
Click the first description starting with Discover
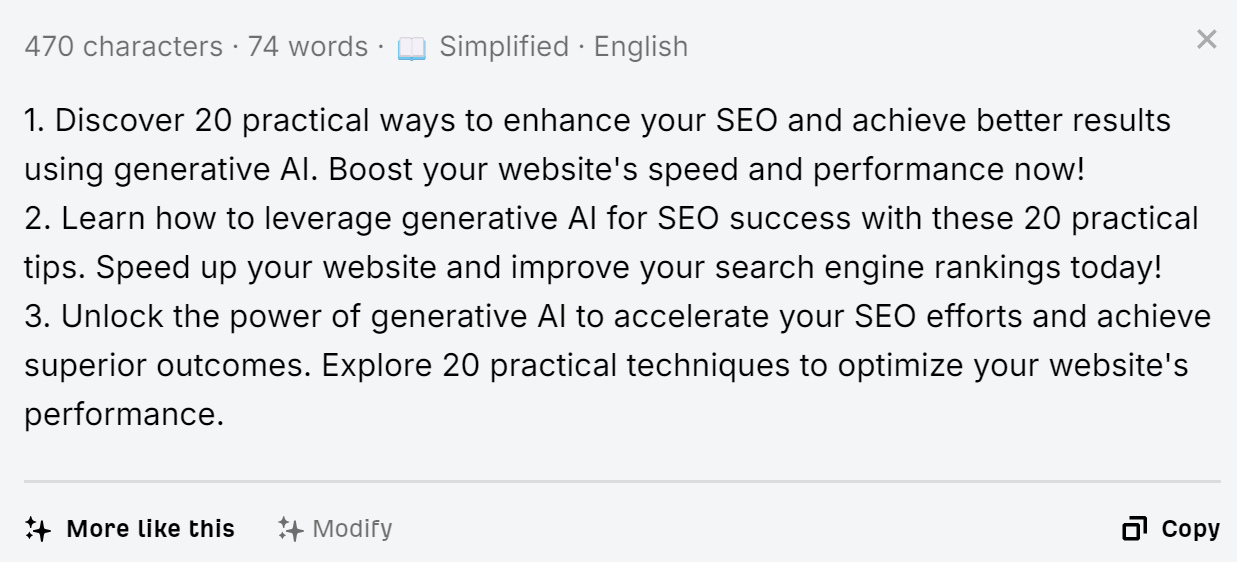(x=597, y=121)
